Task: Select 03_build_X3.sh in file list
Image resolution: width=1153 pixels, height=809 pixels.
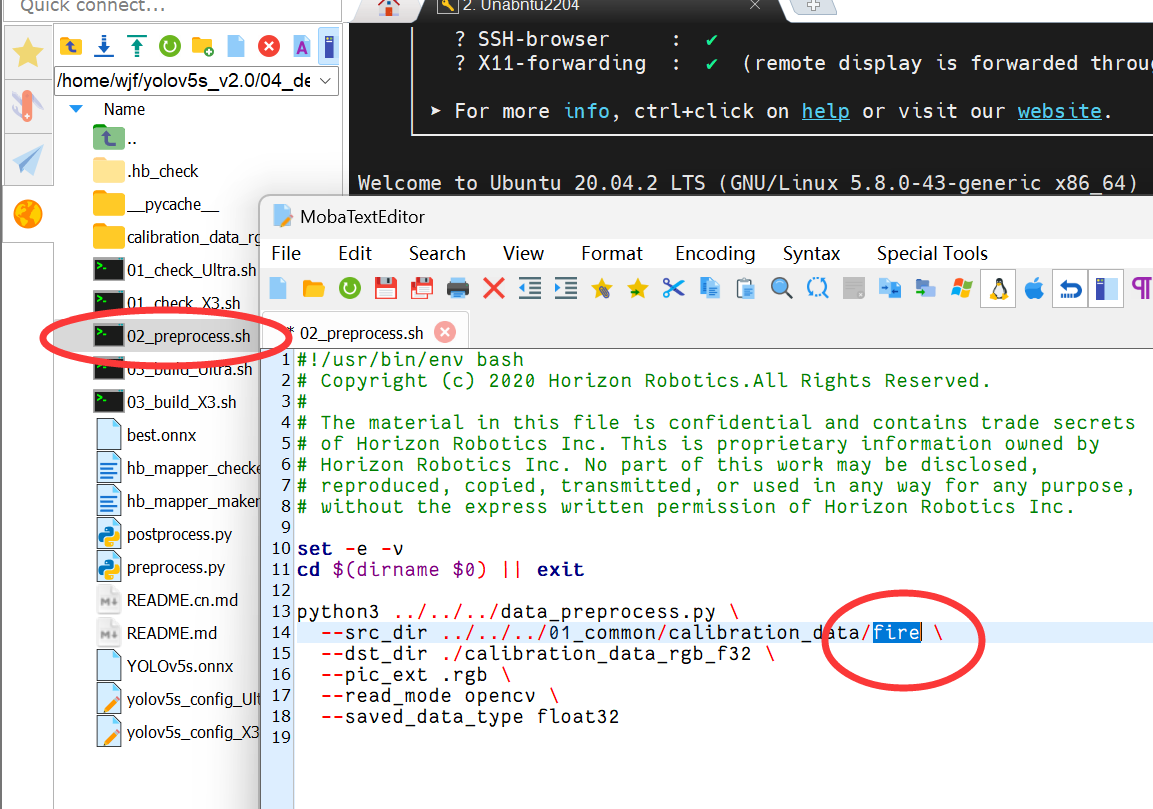Action: pos(183,402)
